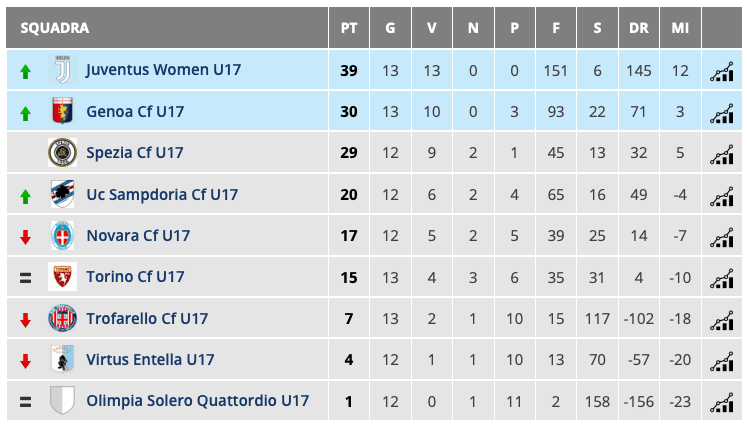
Task: Sort the table by PT column header
Action: click(348, 28)
